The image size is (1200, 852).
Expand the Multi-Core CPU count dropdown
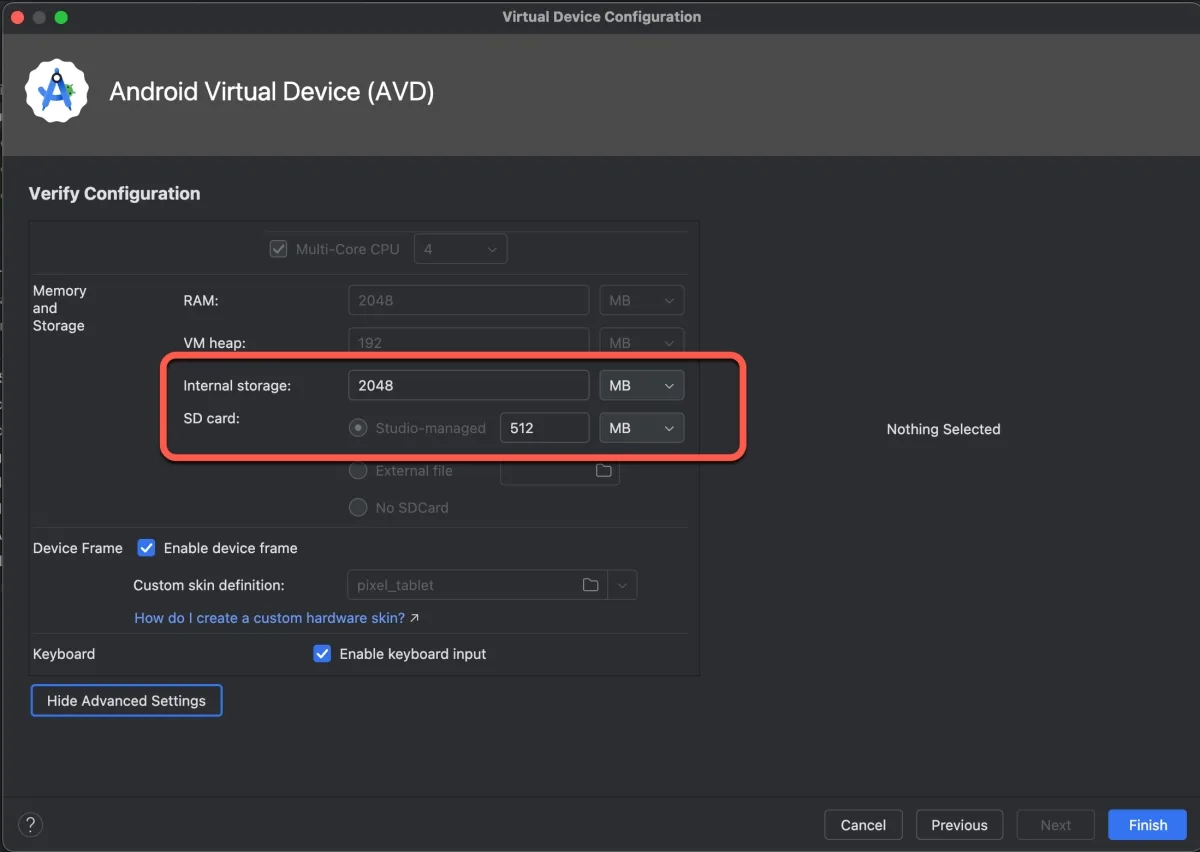tap(460, 249)
